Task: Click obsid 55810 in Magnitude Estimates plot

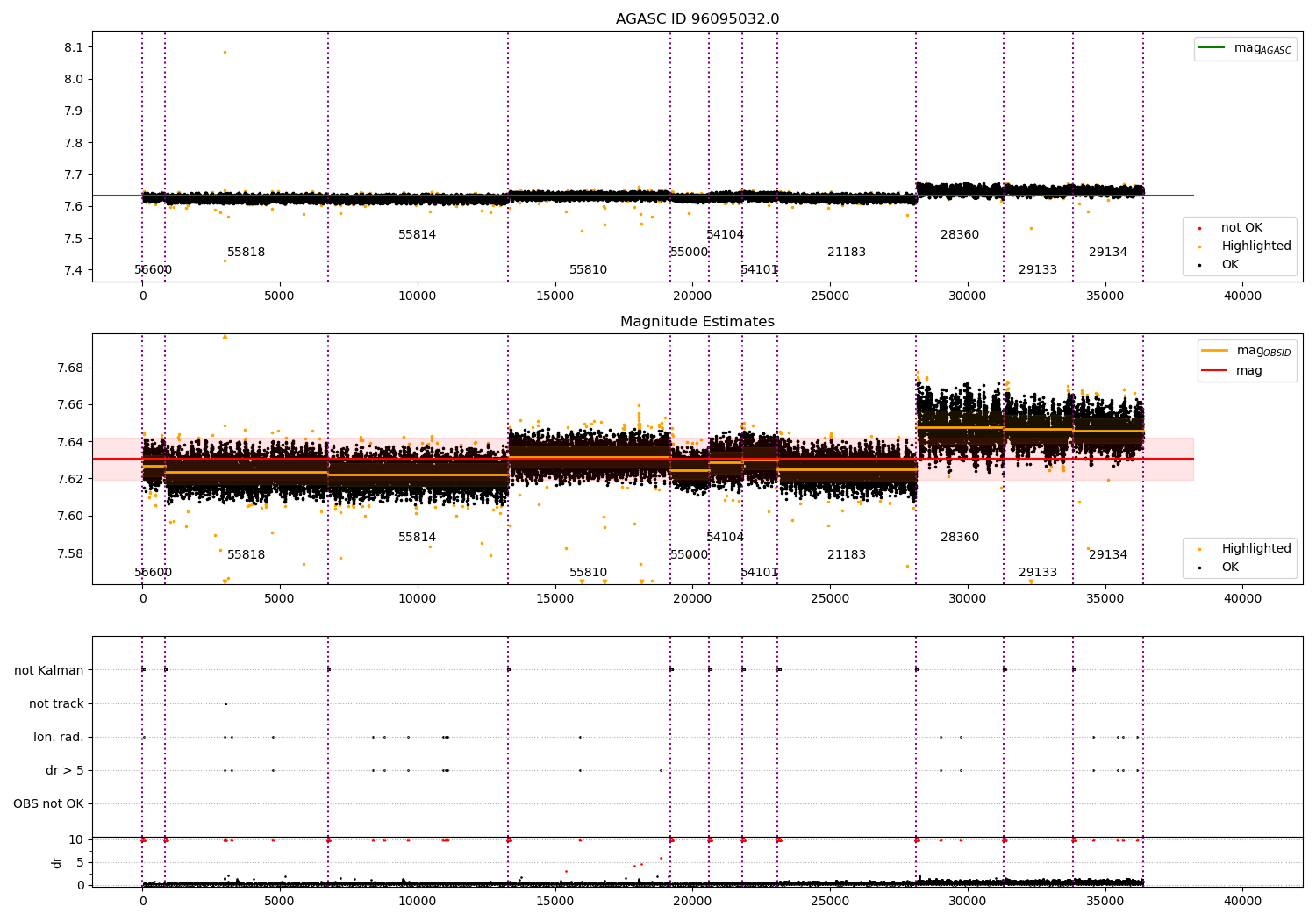Action: coord(589,573)
